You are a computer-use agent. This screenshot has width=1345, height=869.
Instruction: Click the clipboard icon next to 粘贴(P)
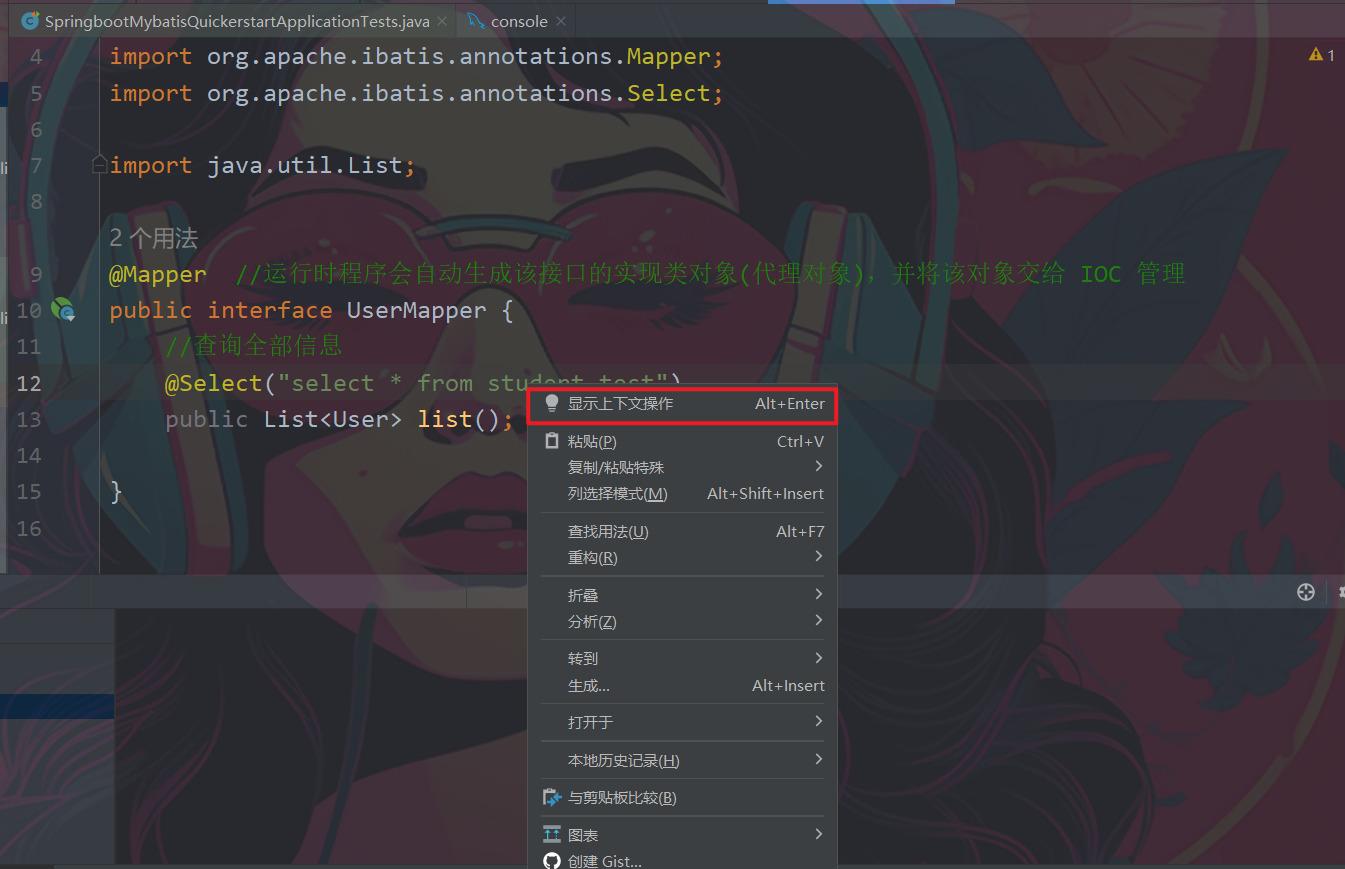[552, 441]
